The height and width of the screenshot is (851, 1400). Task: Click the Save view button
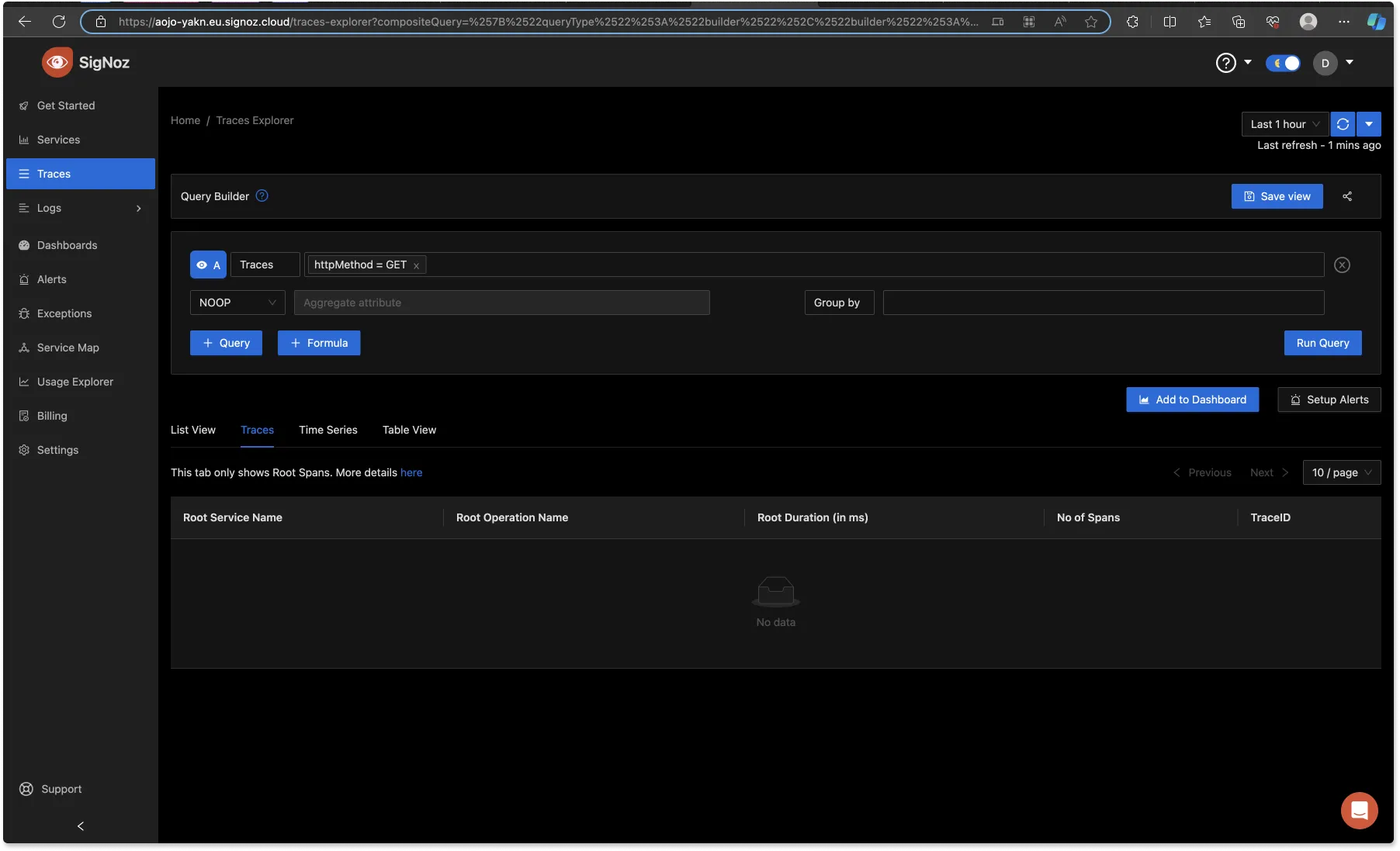[x=1277, y=196]
